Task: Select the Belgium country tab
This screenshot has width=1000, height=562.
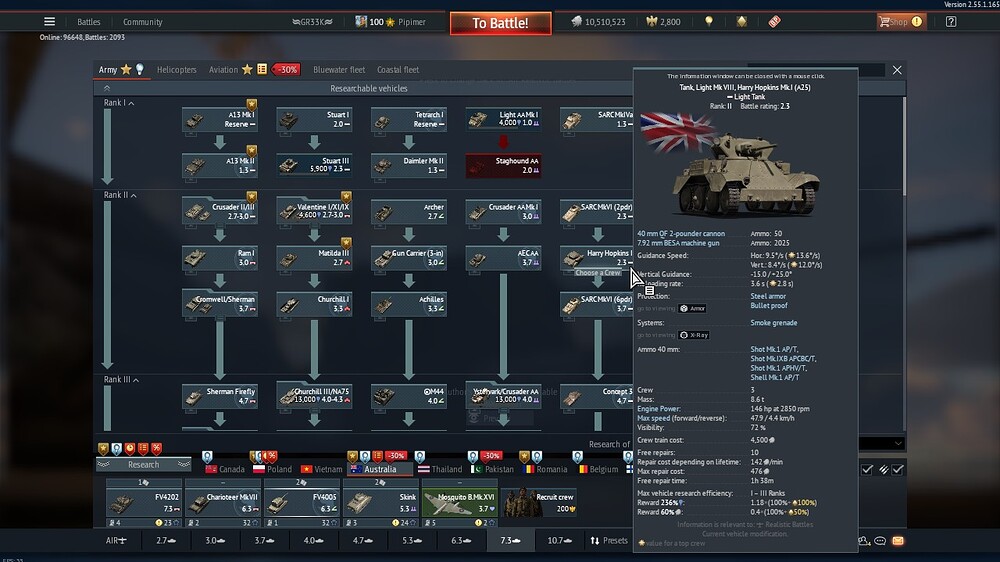Action: coord(598,469)
